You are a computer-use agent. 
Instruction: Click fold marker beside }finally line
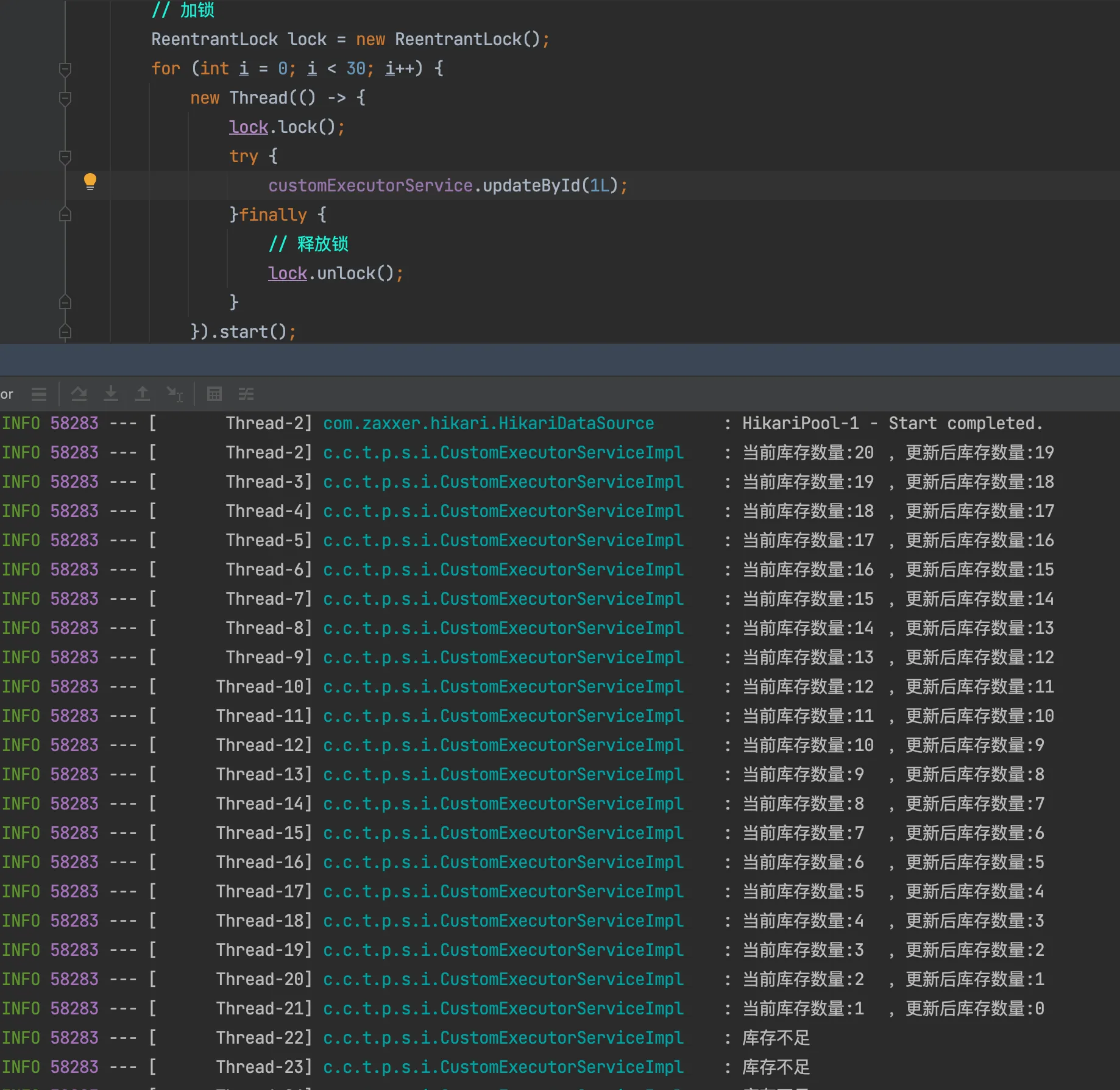(x=65, y=215)
